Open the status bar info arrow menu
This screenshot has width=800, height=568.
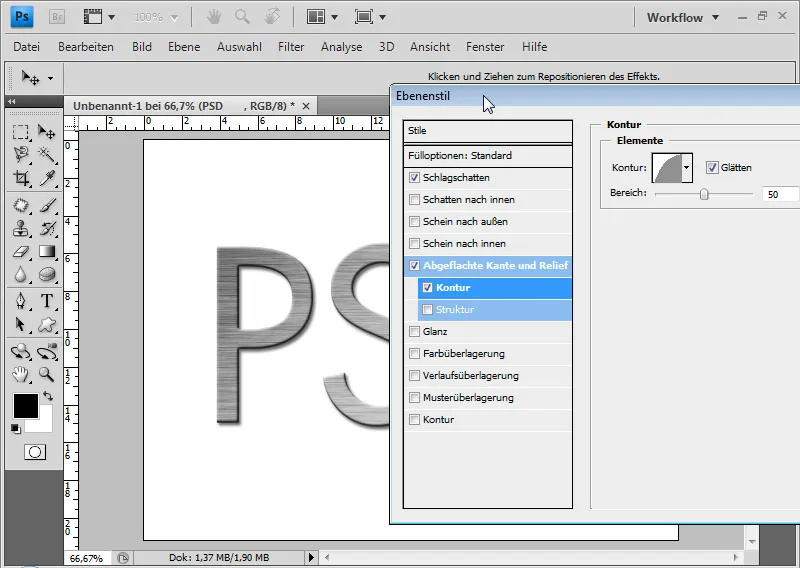coord(311,557)
